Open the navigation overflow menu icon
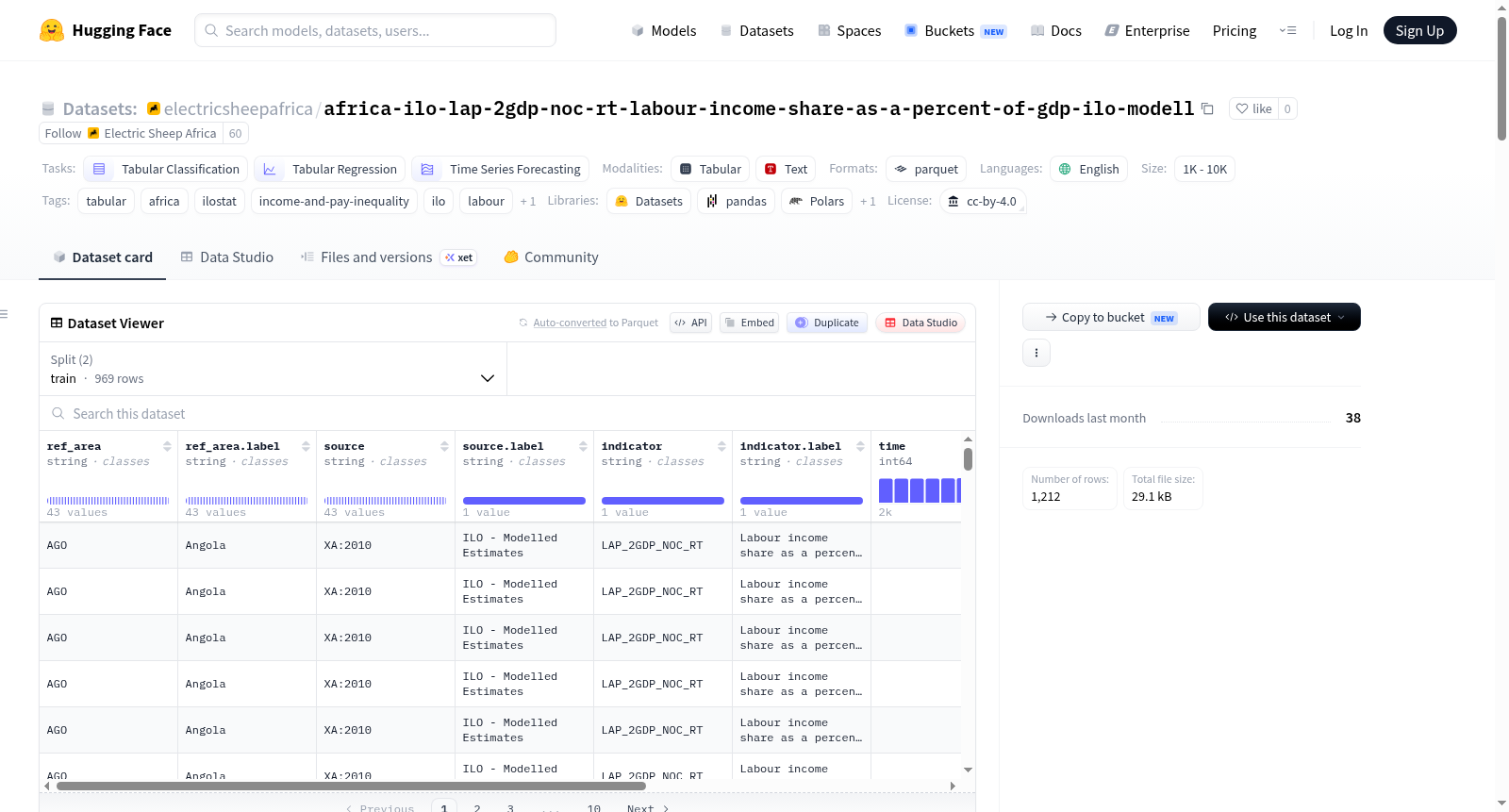 pyautogui.click(x=1287, y=30)
